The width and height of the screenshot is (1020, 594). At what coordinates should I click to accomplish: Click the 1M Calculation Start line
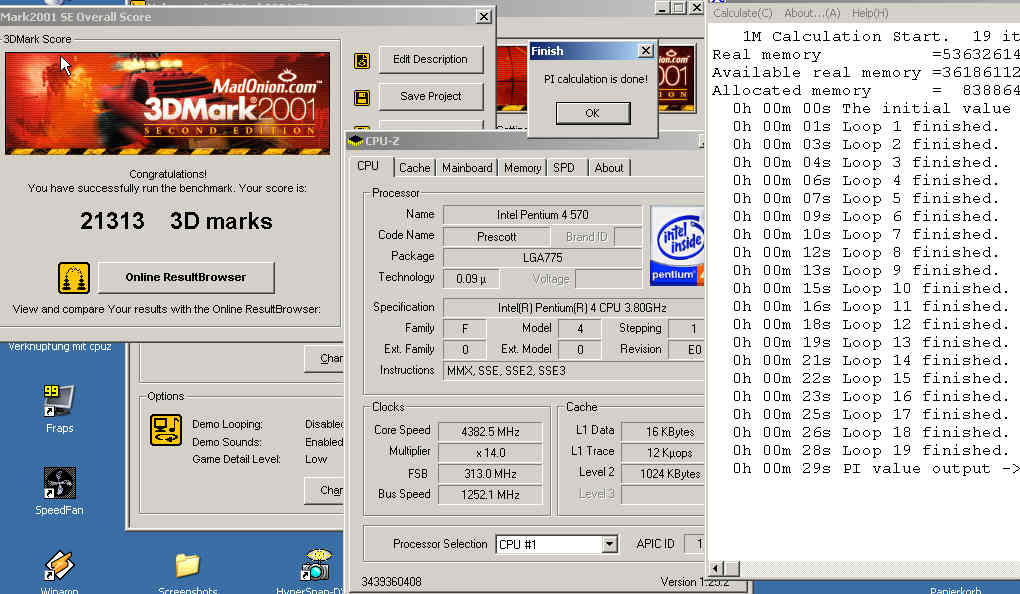point(881,36)
